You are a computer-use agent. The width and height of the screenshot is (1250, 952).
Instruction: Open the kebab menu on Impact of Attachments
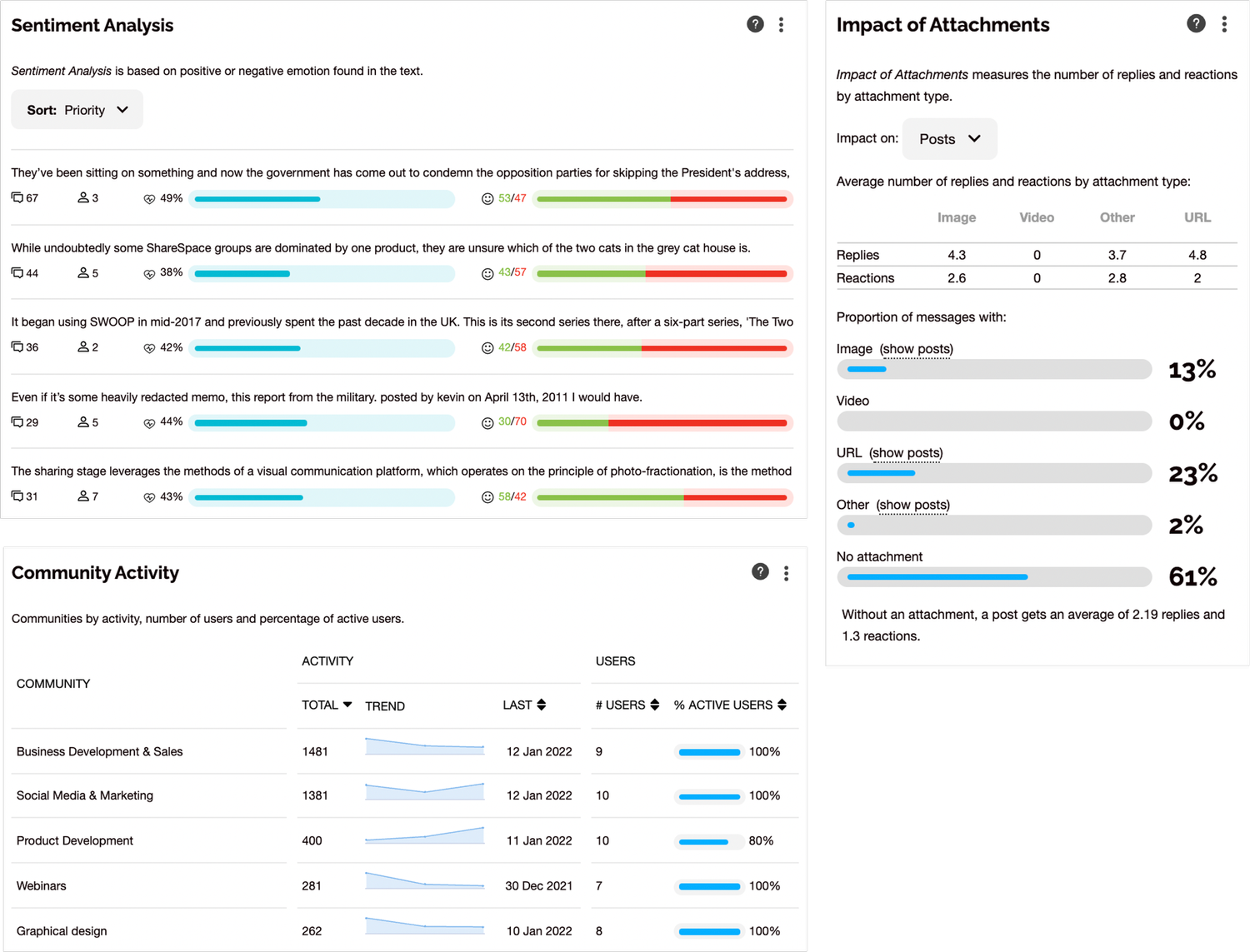pos(1224,23)
